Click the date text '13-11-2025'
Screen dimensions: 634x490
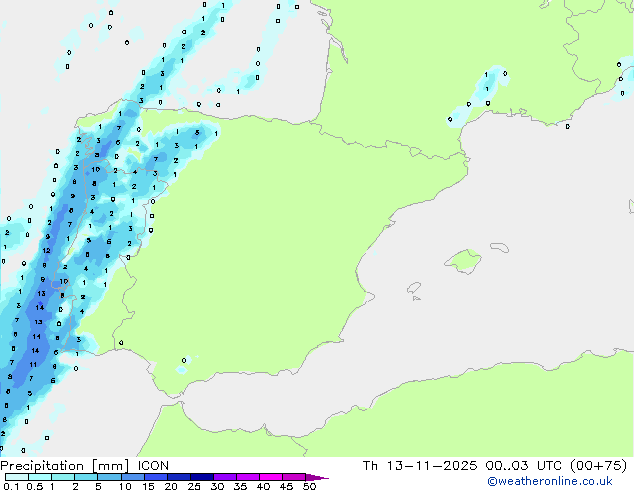click(432, 466)
